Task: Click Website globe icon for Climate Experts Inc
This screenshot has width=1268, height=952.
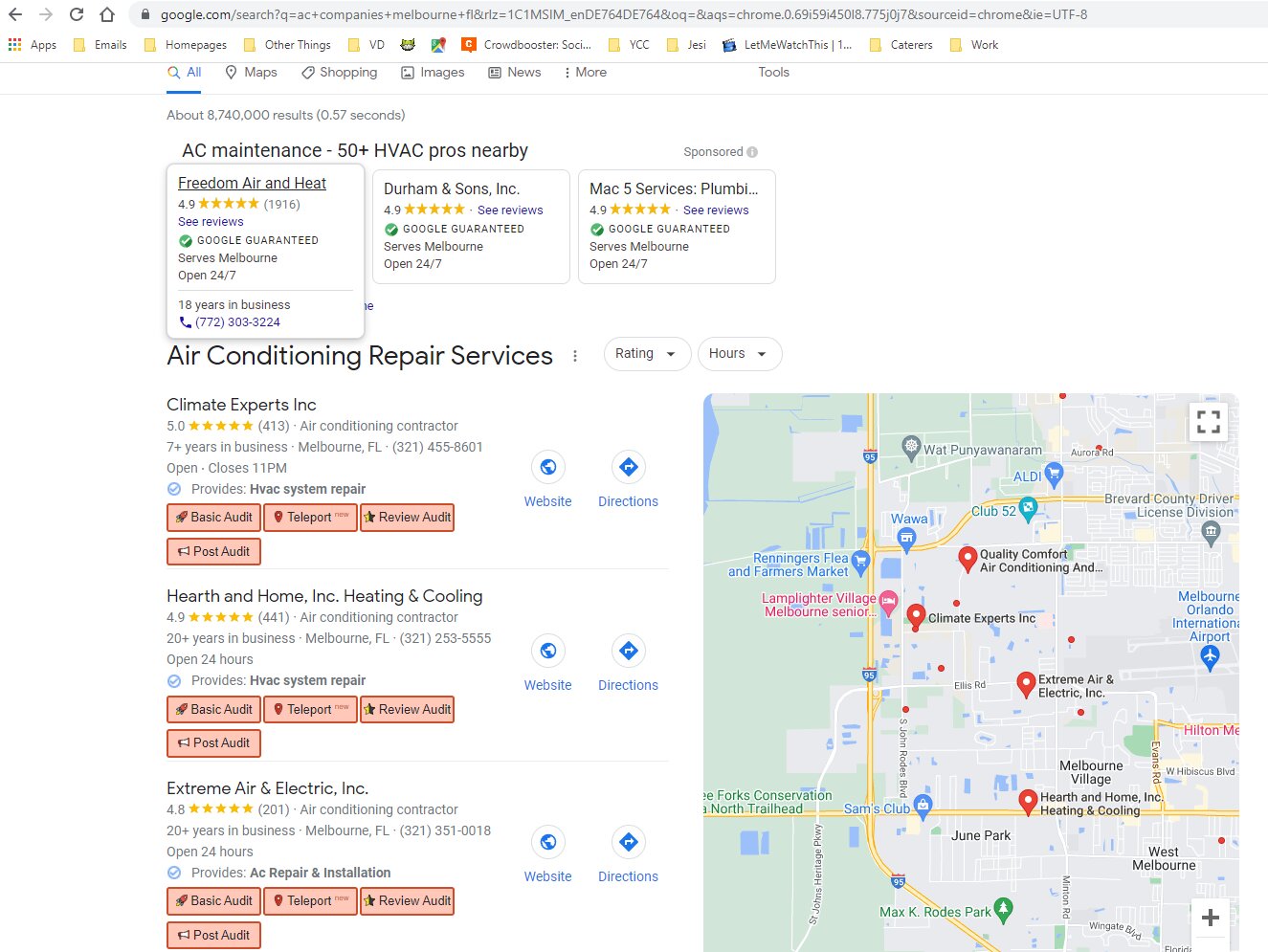Action: click(x=548, y=467)
